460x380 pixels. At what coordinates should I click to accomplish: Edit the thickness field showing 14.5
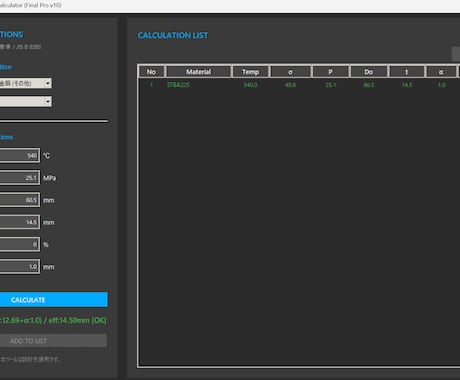pos(20,222)
